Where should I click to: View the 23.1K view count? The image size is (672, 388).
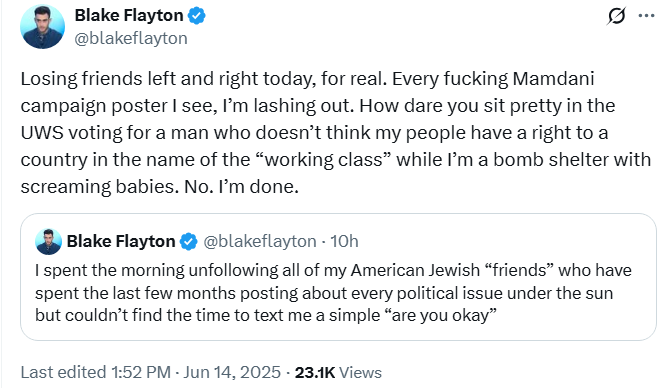coord(315,373)
